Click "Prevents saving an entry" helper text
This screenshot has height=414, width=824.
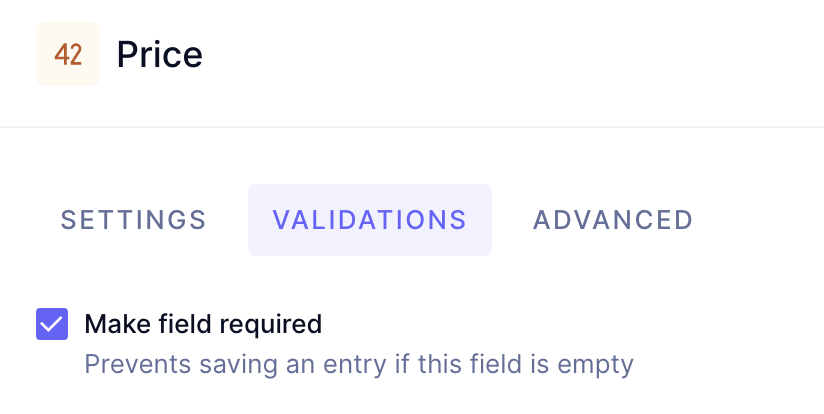(x=359, y=364)
